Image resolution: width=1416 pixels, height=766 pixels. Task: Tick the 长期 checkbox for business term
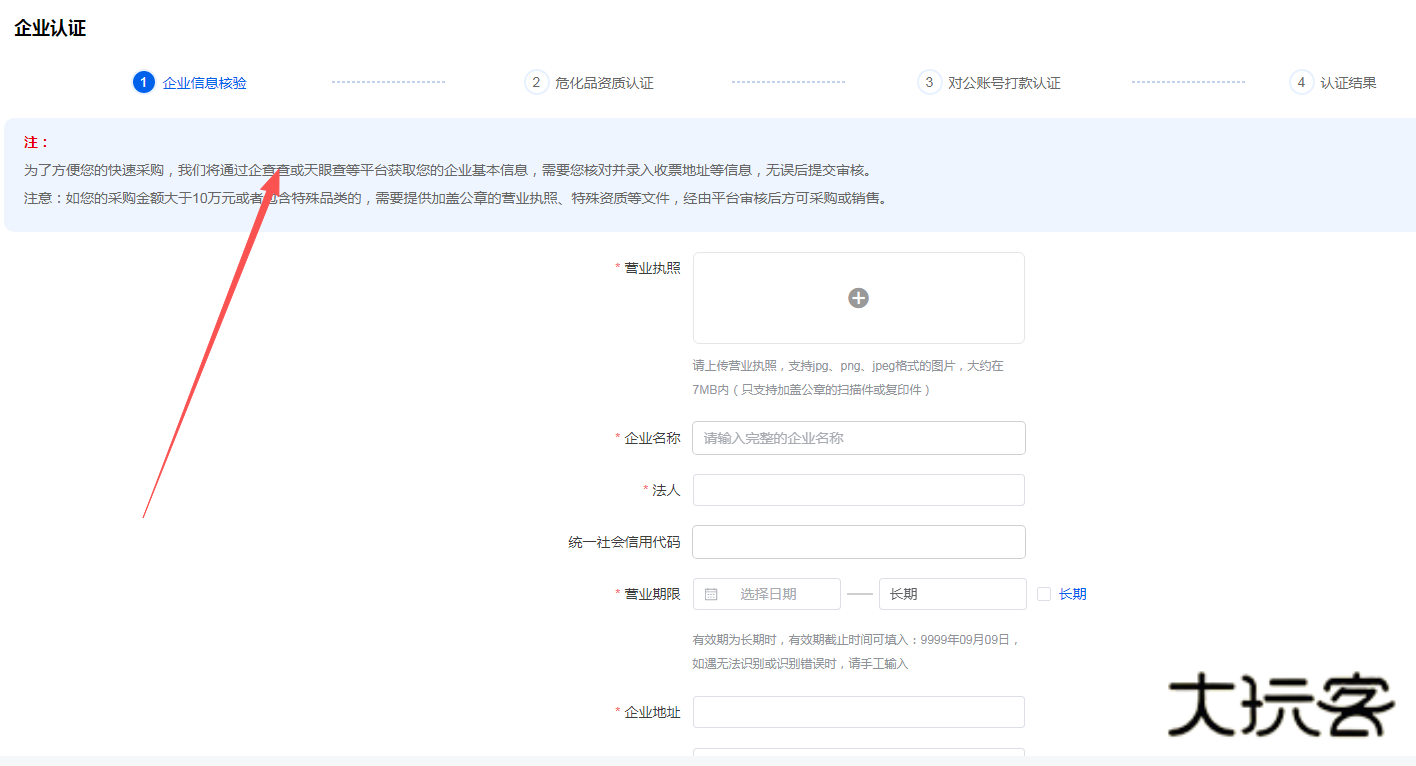click(x=1044, y=594)
